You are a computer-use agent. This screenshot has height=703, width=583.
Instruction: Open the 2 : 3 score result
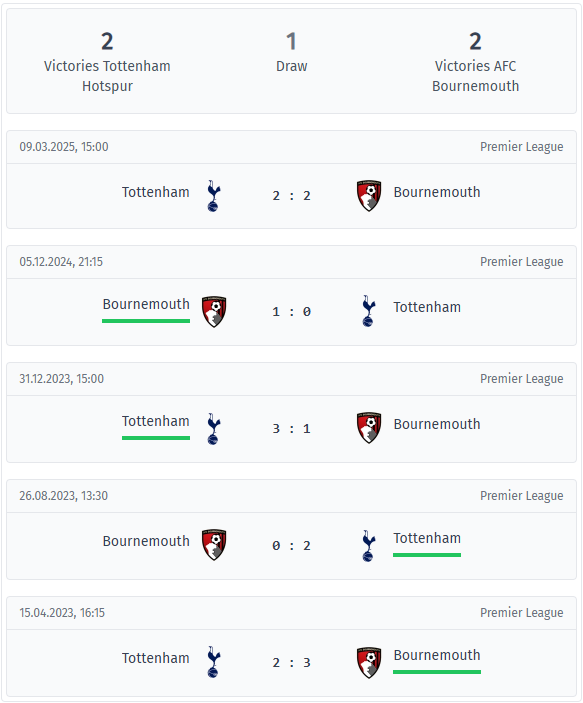click(x=292, y=663)
